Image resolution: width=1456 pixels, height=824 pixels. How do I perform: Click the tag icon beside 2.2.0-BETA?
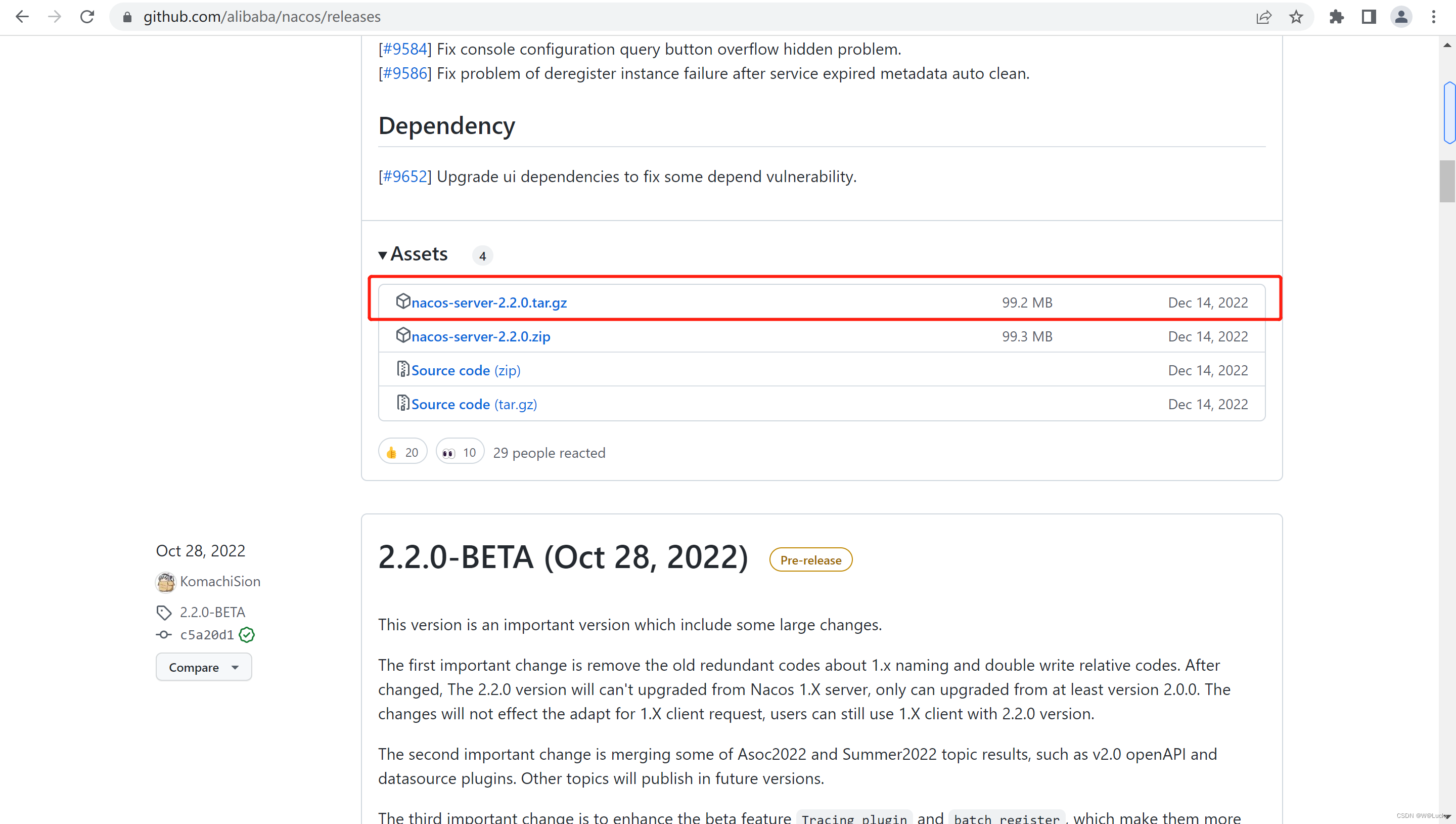pos(164,613)
